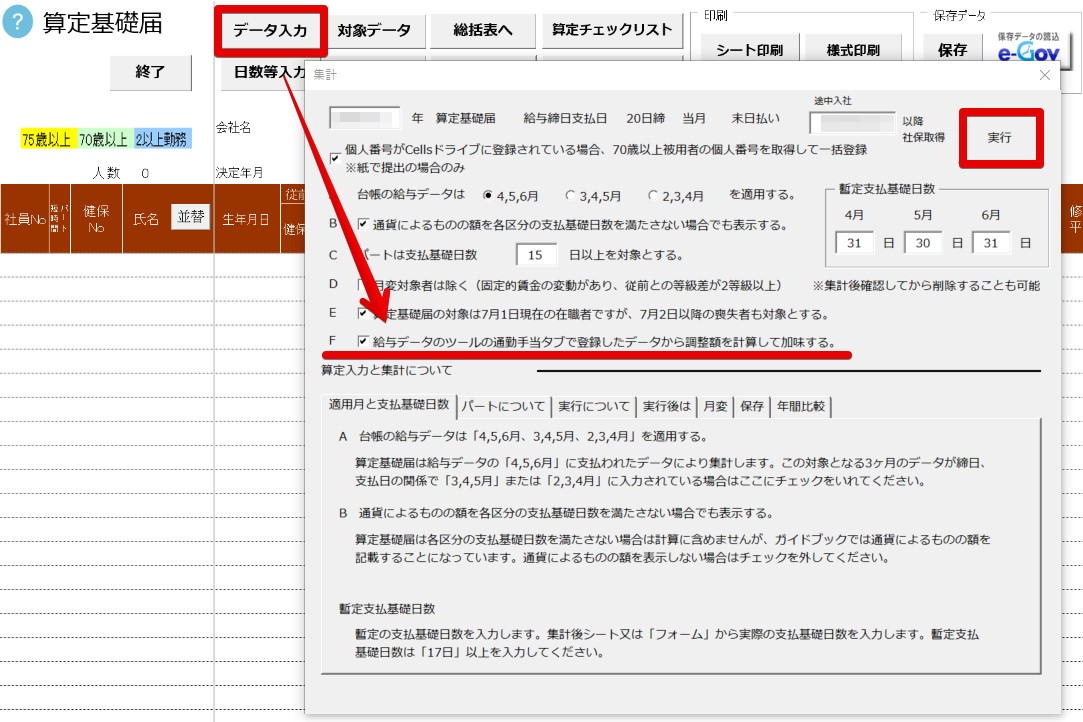Switch to 月変 tab
This screenshot has width=1083, height=722.
pyautogui.click(x=716, y=406)
